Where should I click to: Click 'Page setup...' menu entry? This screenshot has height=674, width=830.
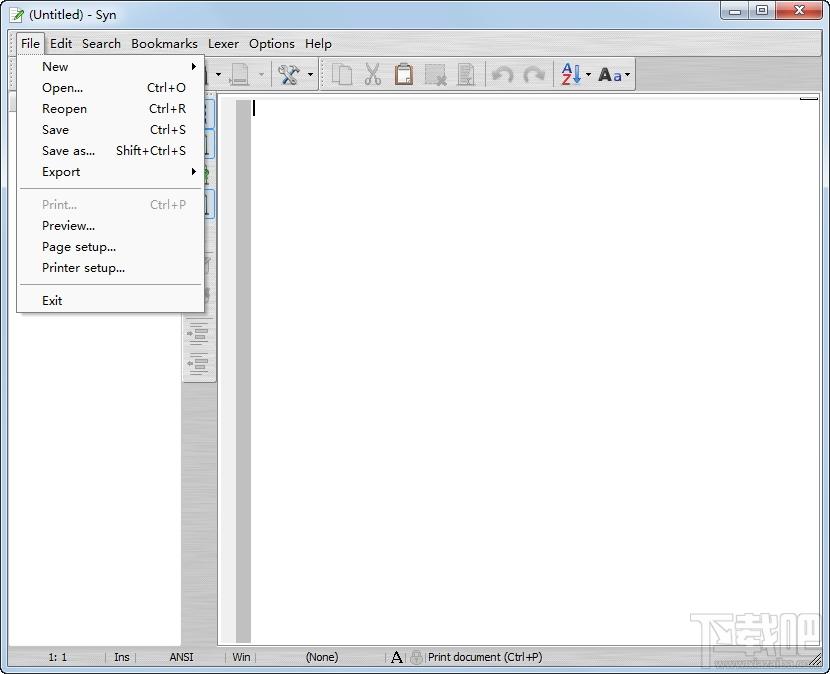point(79,247)
